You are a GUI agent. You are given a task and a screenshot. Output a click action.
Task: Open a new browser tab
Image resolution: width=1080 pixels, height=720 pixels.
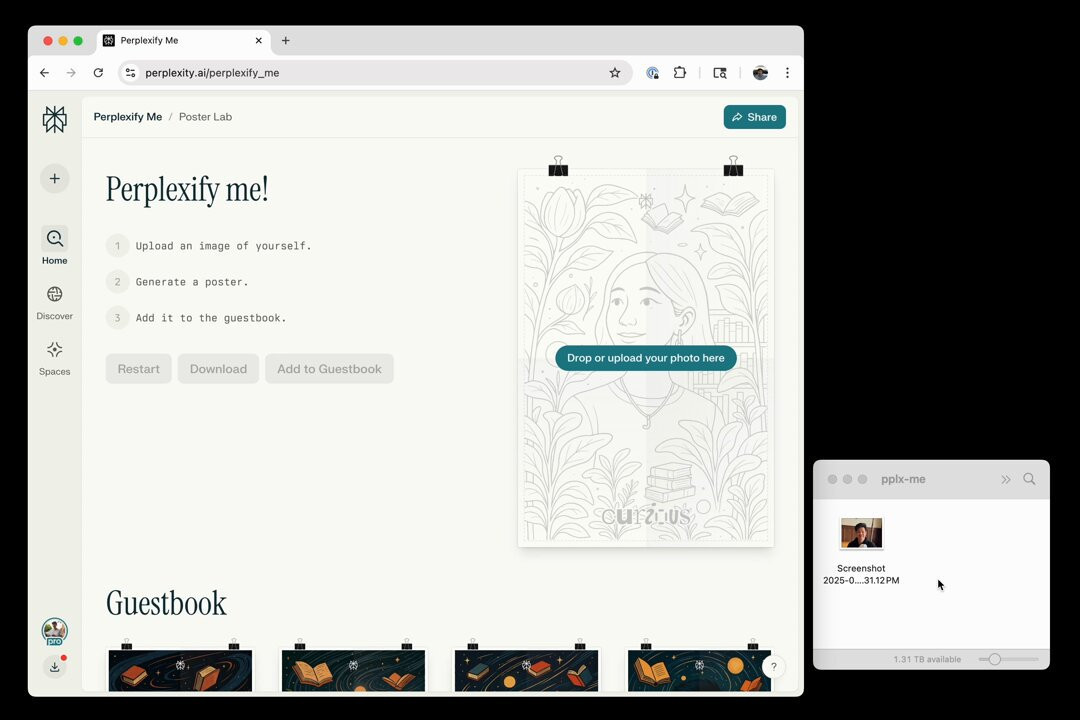[285, 41]
